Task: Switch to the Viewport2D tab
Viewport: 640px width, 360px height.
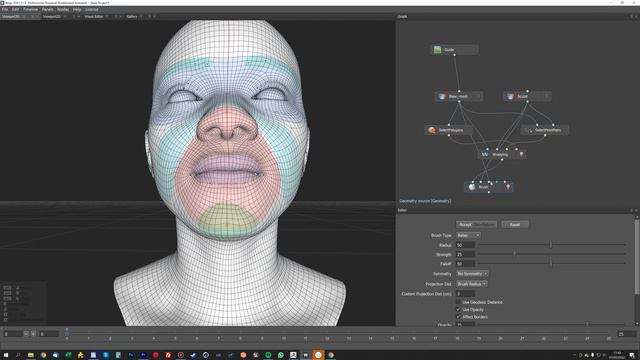Action: (x=52, y=17)
